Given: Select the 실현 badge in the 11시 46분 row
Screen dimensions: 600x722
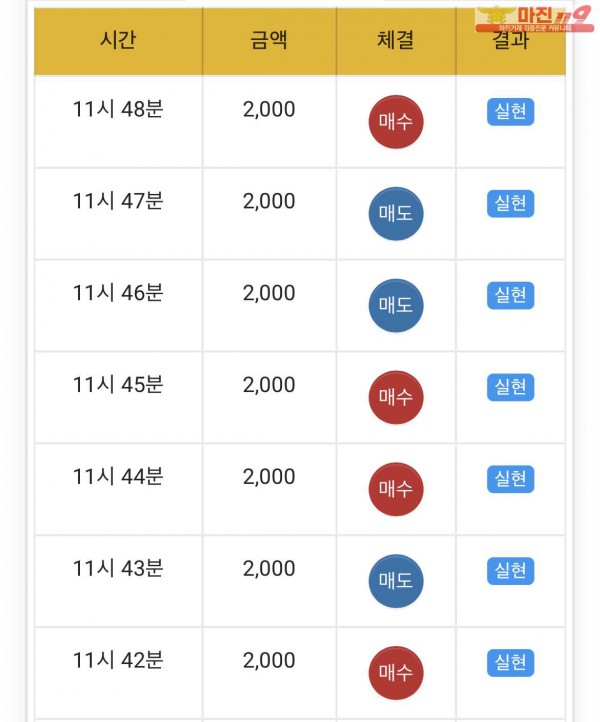Looking at the screenshot, I should tap(511, 295).
